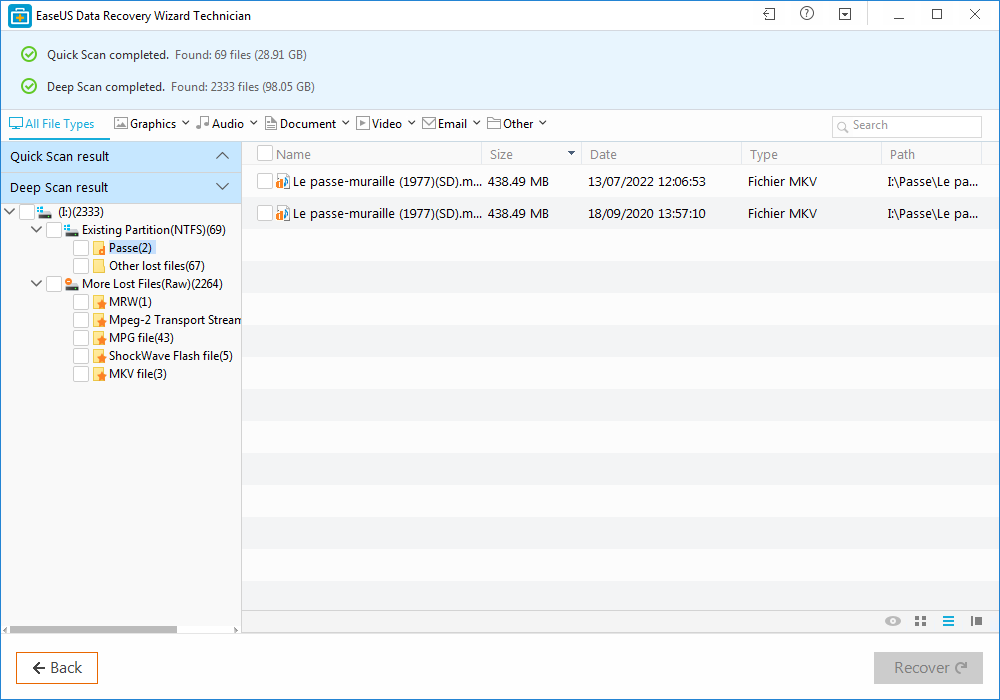Open the title bar dropdown menu icon
The height and width of the screenshot is (700, 1000).
[x=845, y=14]
